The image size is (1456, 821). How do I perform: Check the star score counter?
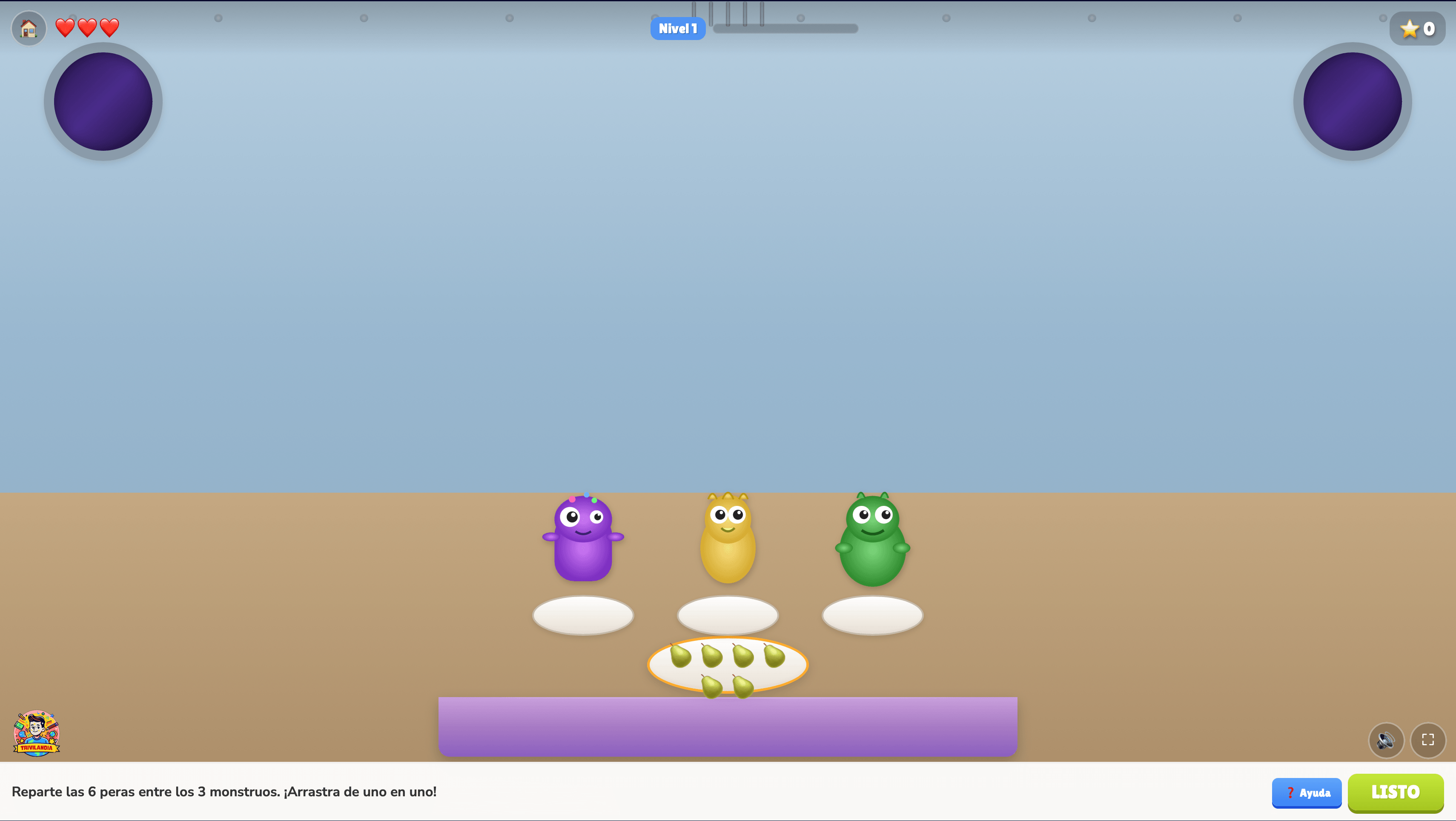pyautogui.click(x=1417, y=28)
